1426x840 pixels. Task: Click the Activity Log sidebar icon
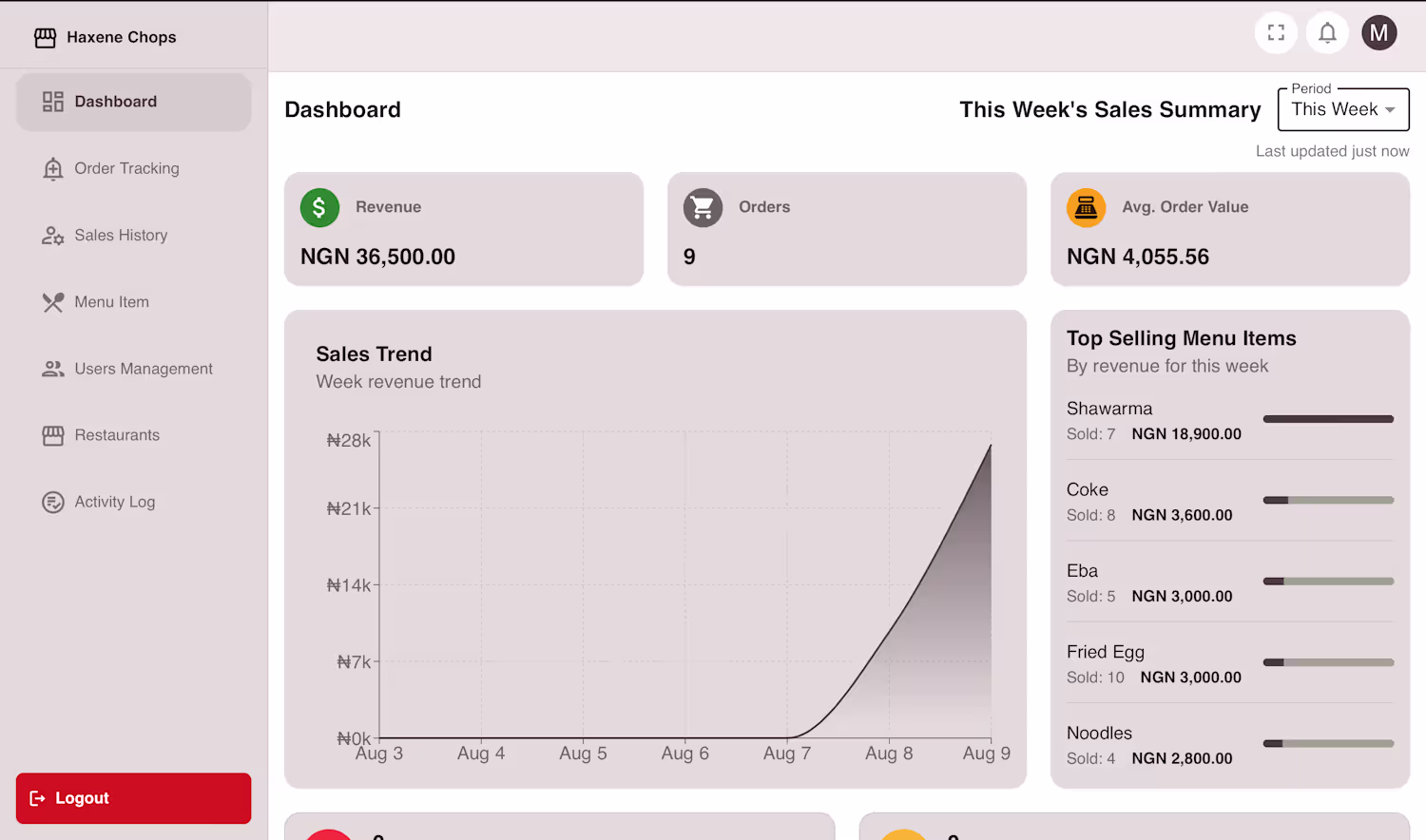point(53,502)
